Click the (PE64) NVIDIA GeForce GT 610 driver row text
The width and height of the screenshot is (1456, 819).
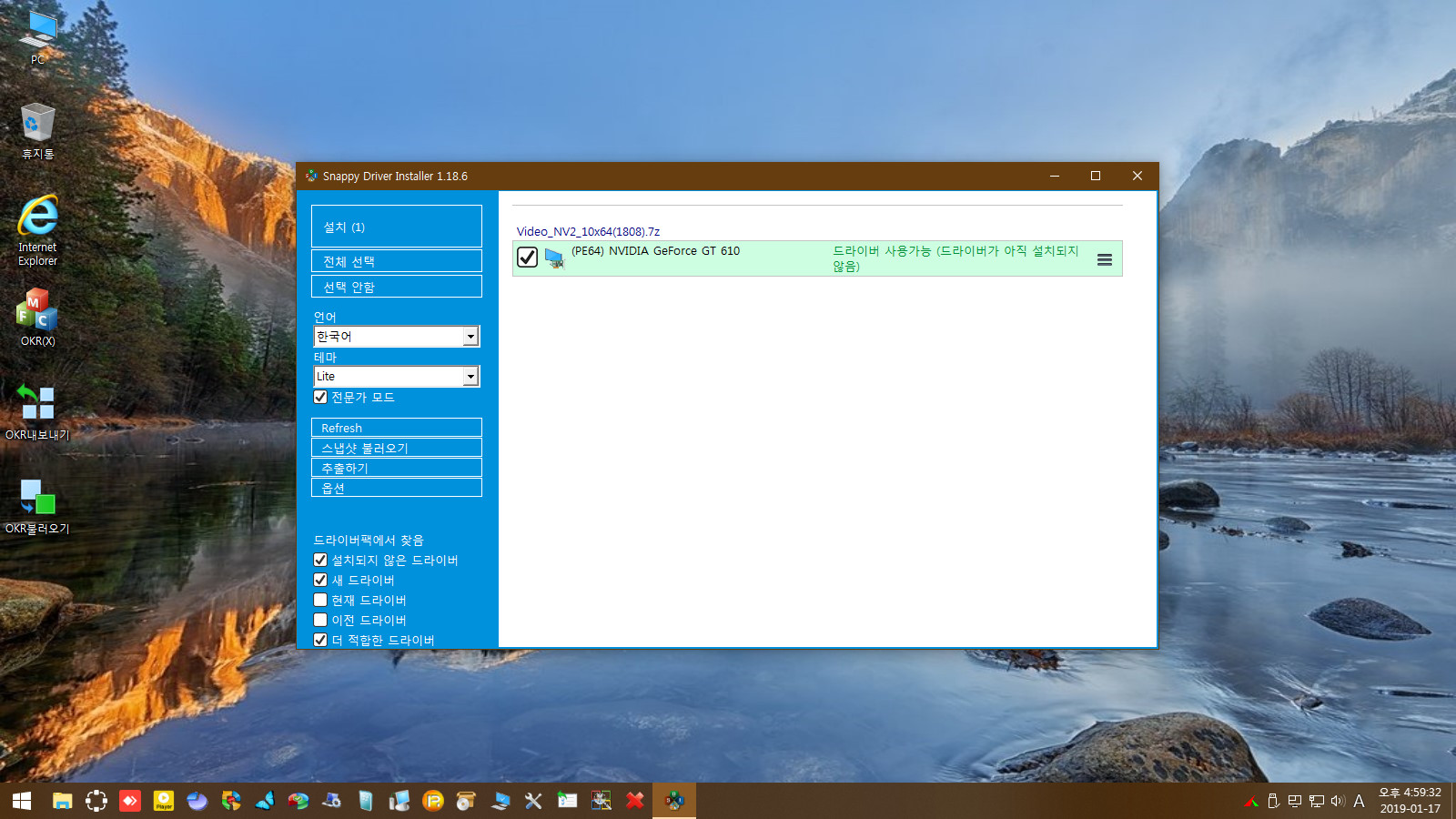(655, 251)
